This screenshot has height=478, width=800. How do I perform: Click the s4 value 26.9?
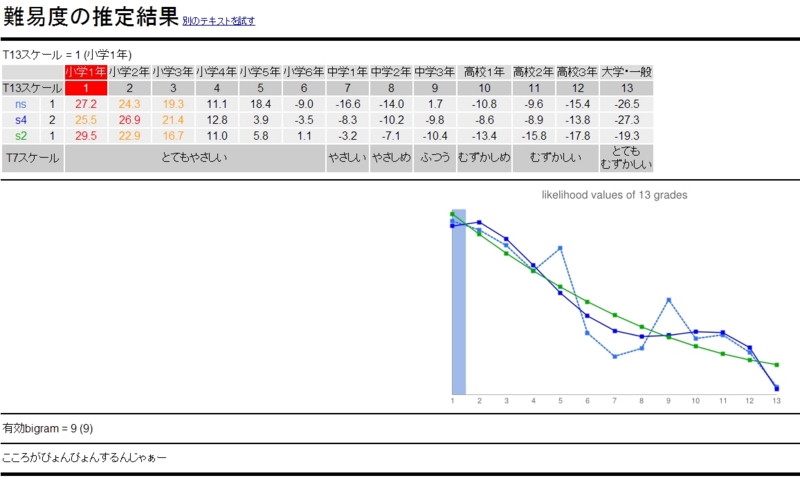(x=129, y=120)
